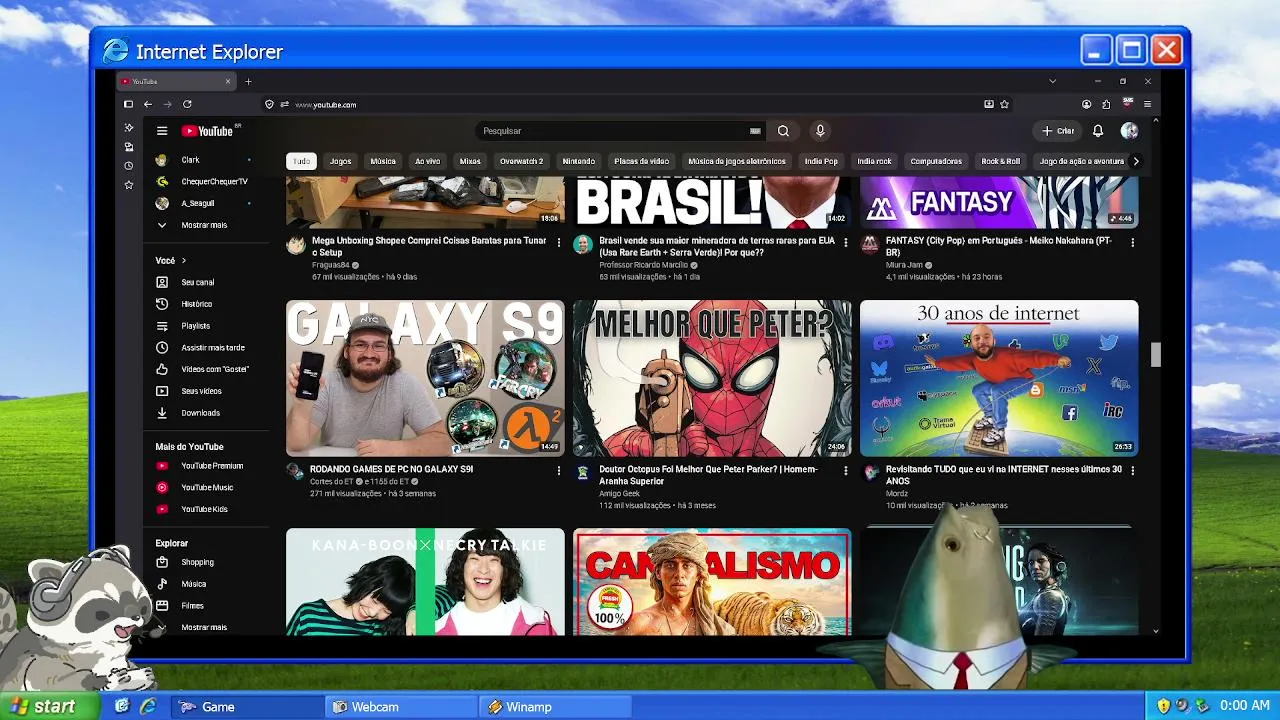Image resolution: width=1280 pixels, height=720 pixels.
Task: Click the Criar button
Action: point(1058,131)
